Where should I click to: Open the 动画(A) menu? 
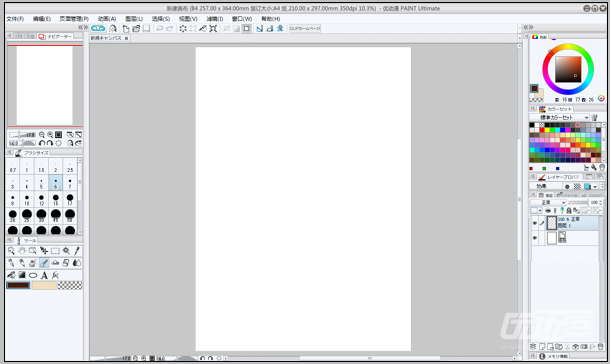coord(107,19)
